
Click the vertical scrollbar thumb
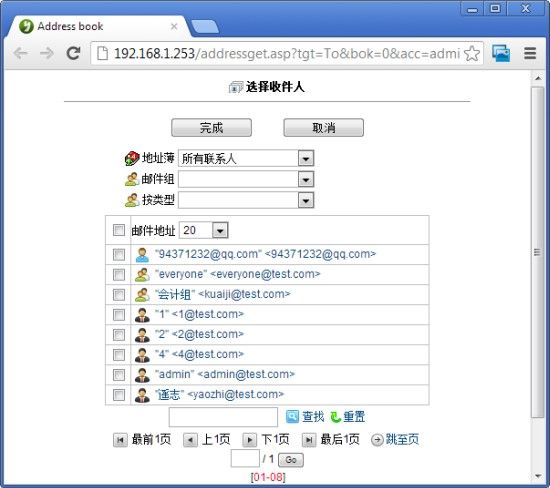point(537,252)
